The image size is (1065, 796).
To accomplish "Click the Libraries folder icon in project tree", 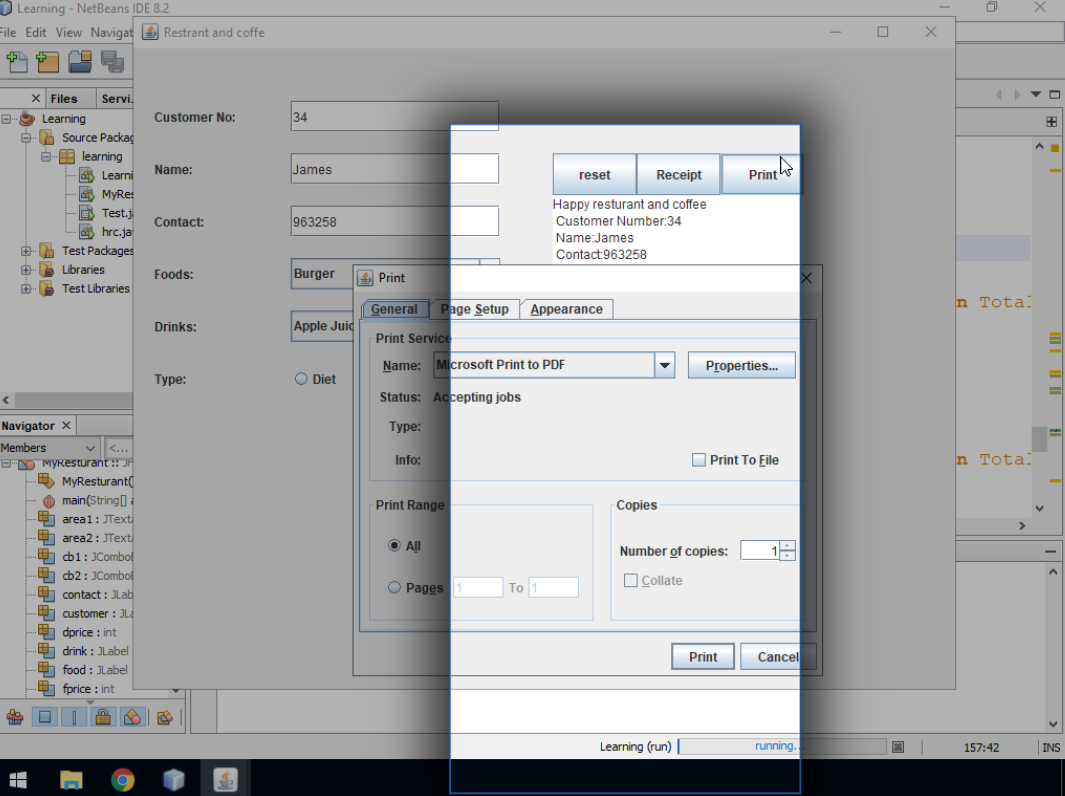I will (47, 270).
